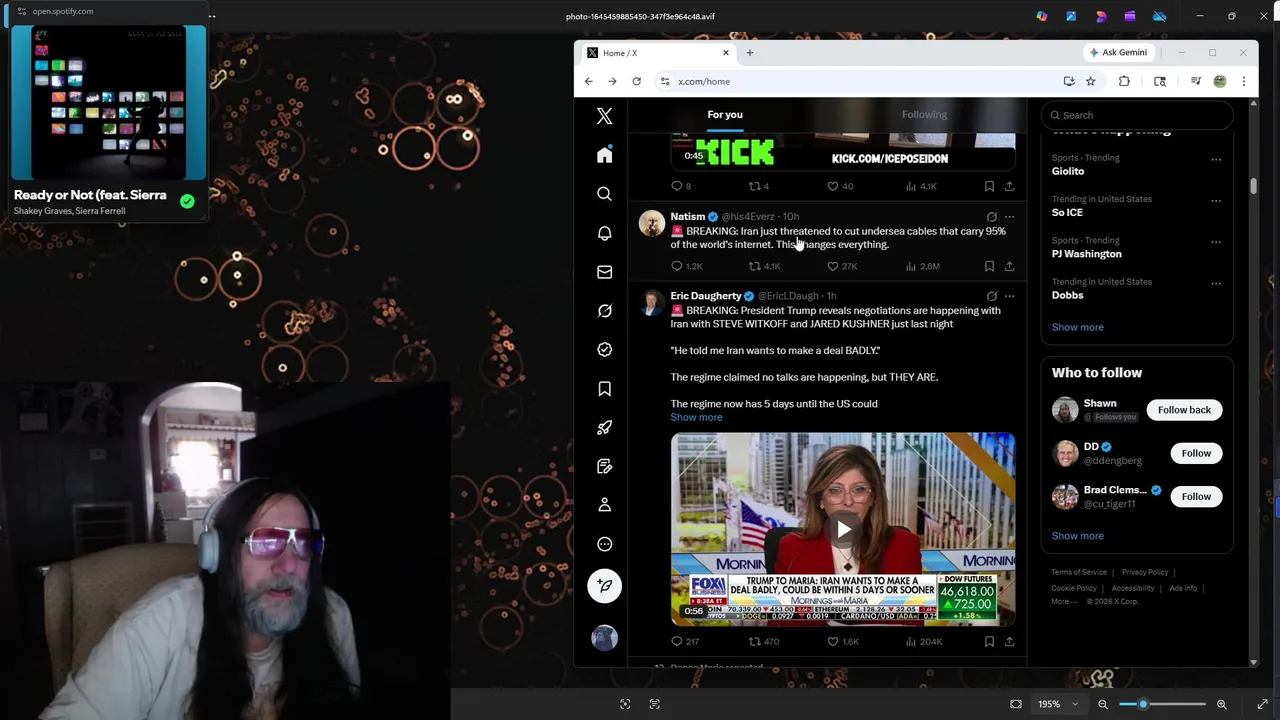Open more options on Natism's post

[x=1009, y=217]
